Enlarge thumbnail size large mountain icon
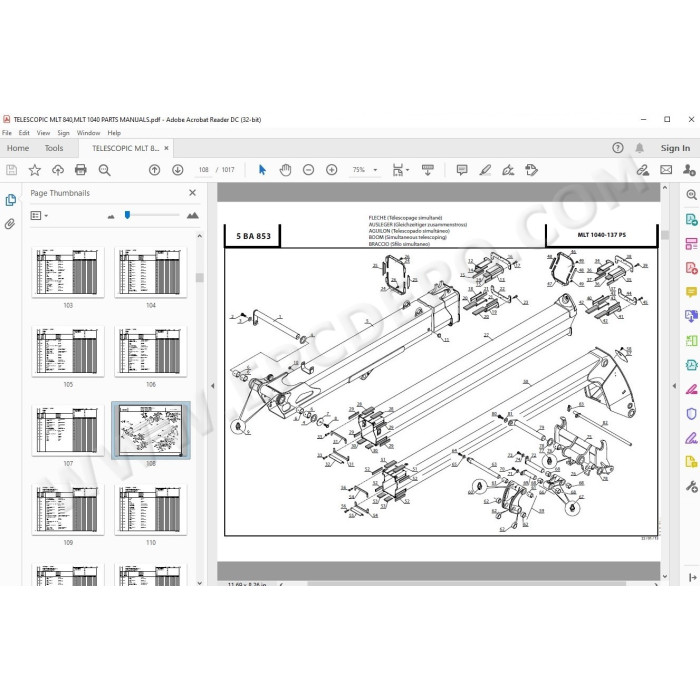 192,216
